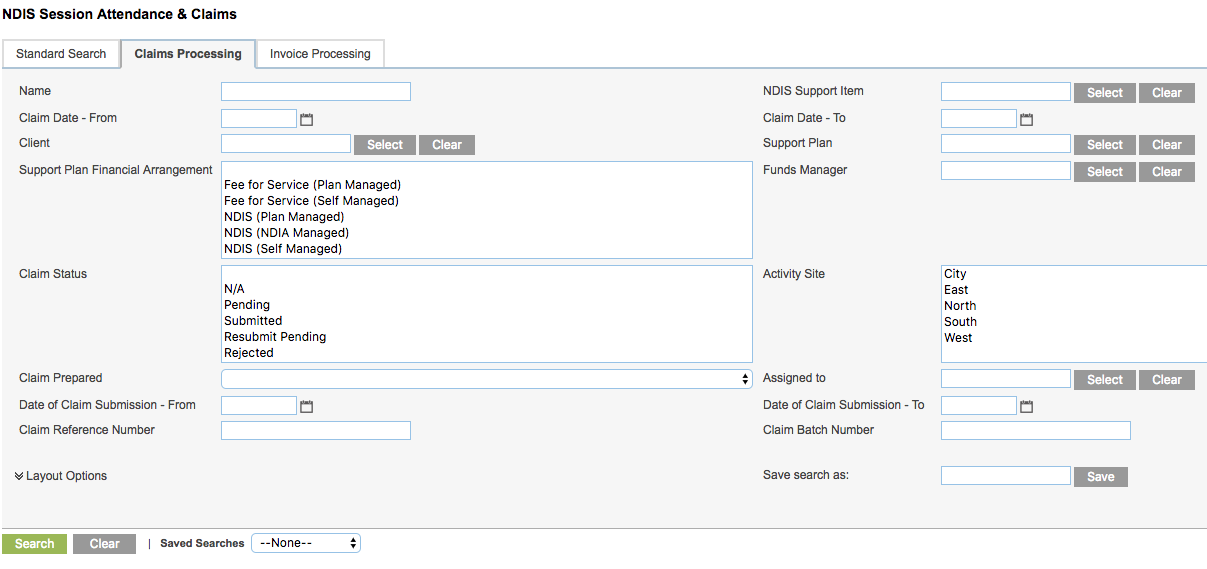Select Fee for Service (Plan Managed) option
This screenshot has height=569, width=1207.
coord(487,185)
